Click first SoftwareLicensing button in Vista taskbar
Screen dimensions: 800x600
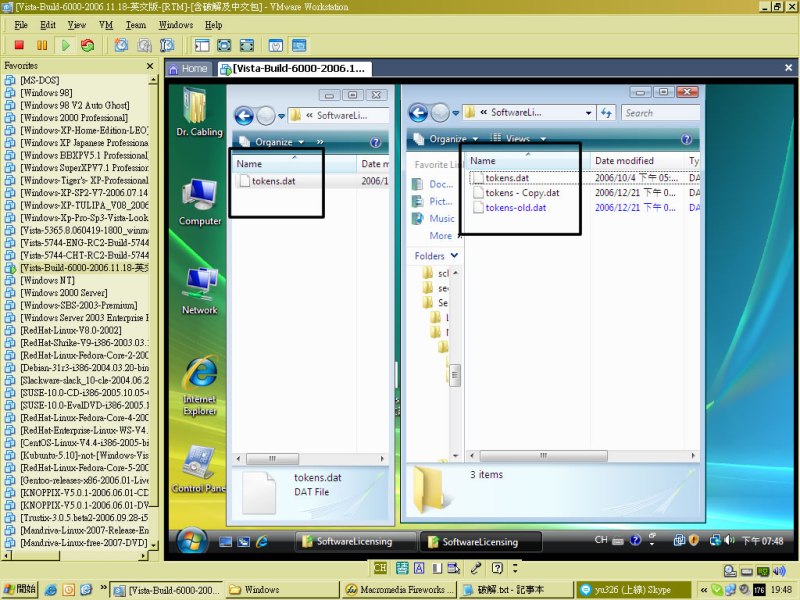tap(354, 541)
